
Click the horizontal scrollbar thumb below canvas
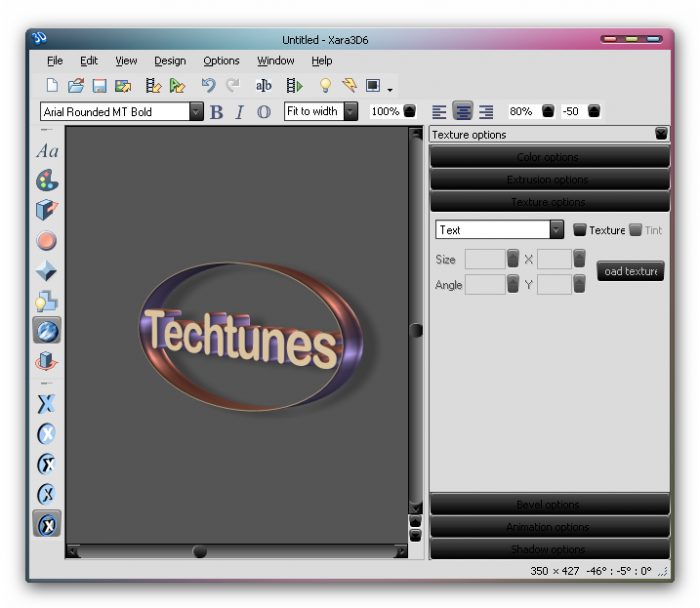(200, 551)
